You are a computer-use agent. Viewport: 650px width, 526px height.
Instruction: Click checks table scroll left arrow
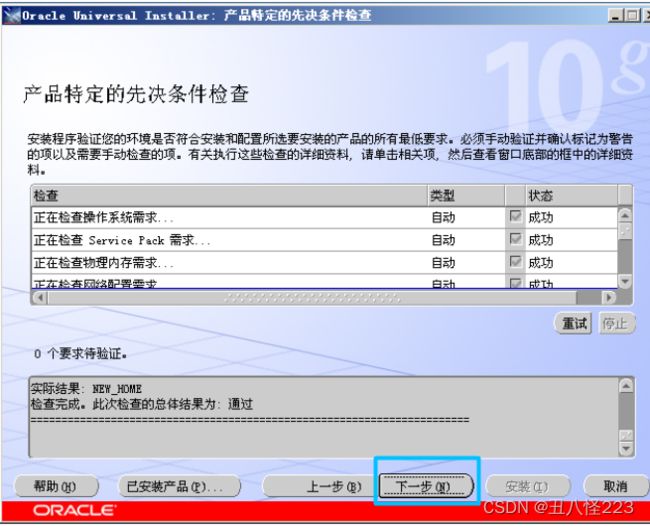pos(40,297)
